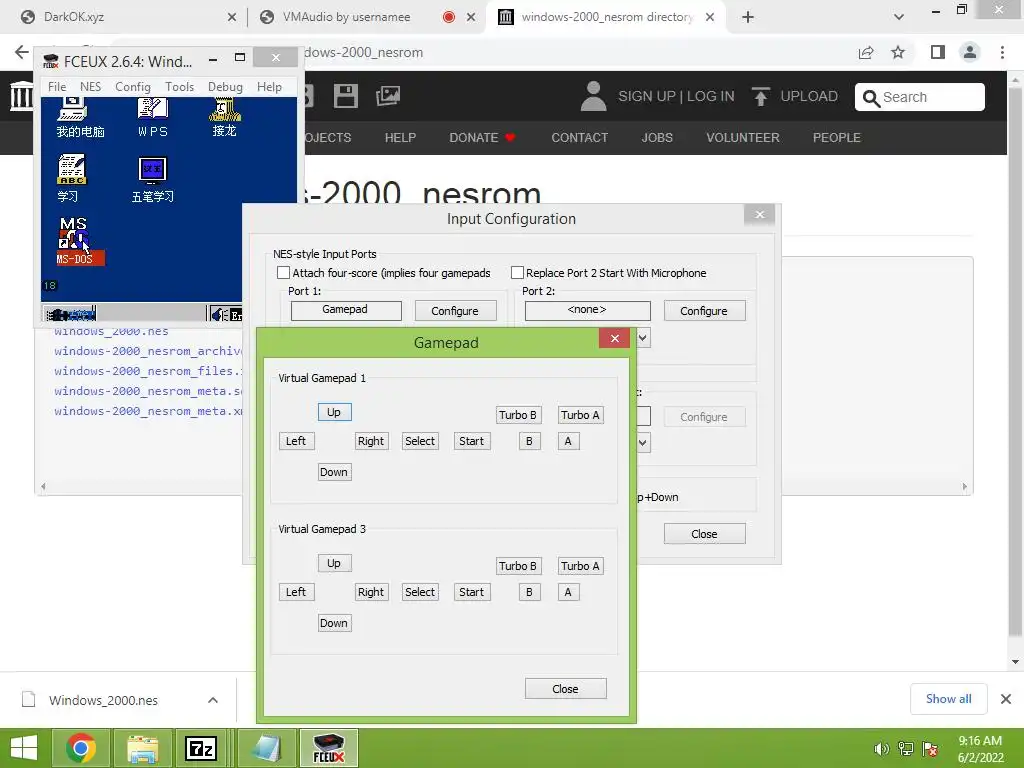This screenshot has width=1024, height=768.
Task: Open a new browser tab
Action: pos(748,17)
